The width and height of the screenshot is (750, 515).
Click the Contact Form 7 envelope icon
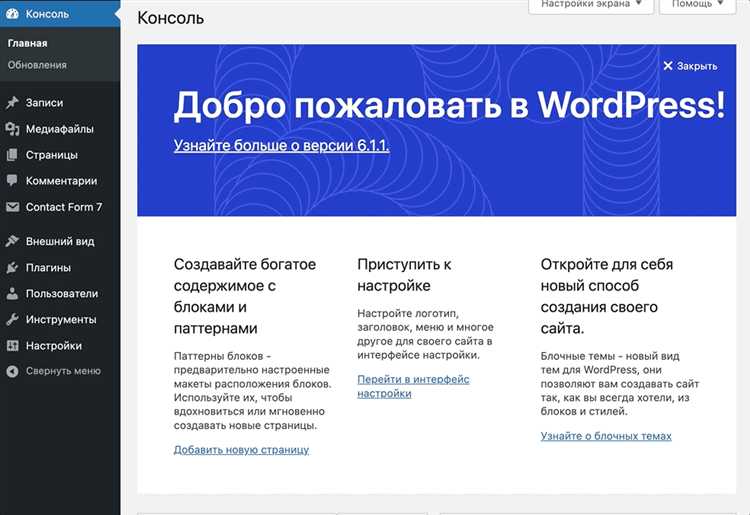coord(12,207)
